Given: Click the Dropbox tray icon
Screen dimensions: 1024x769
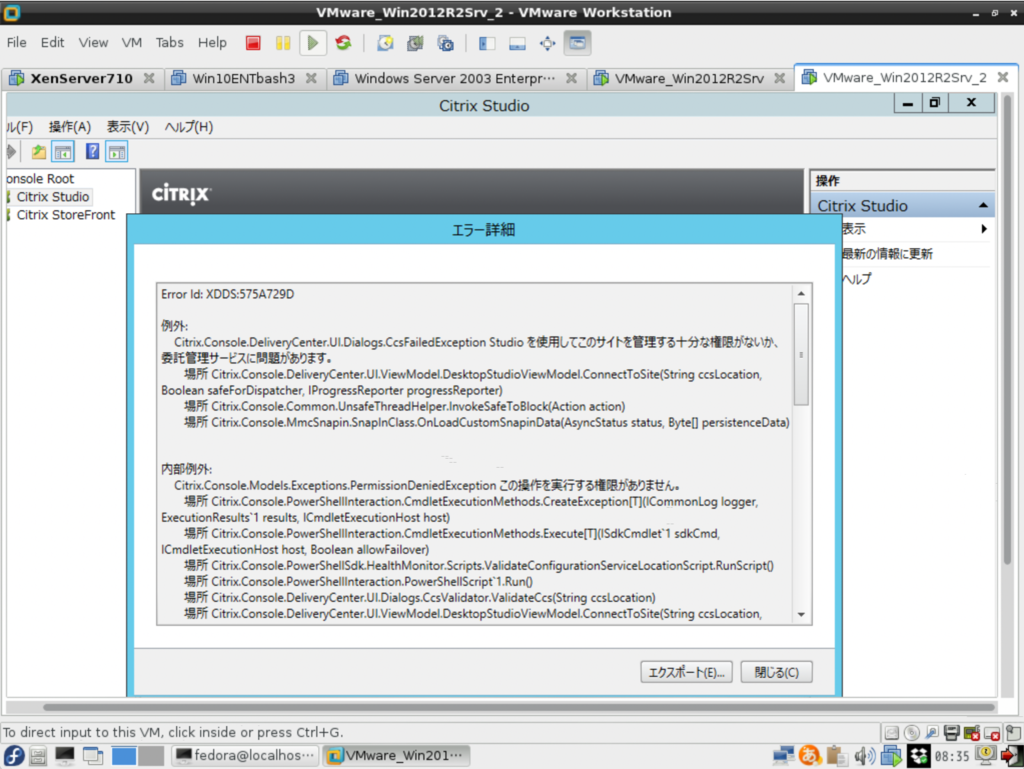Looking at the screenshot, I should 918,756.
